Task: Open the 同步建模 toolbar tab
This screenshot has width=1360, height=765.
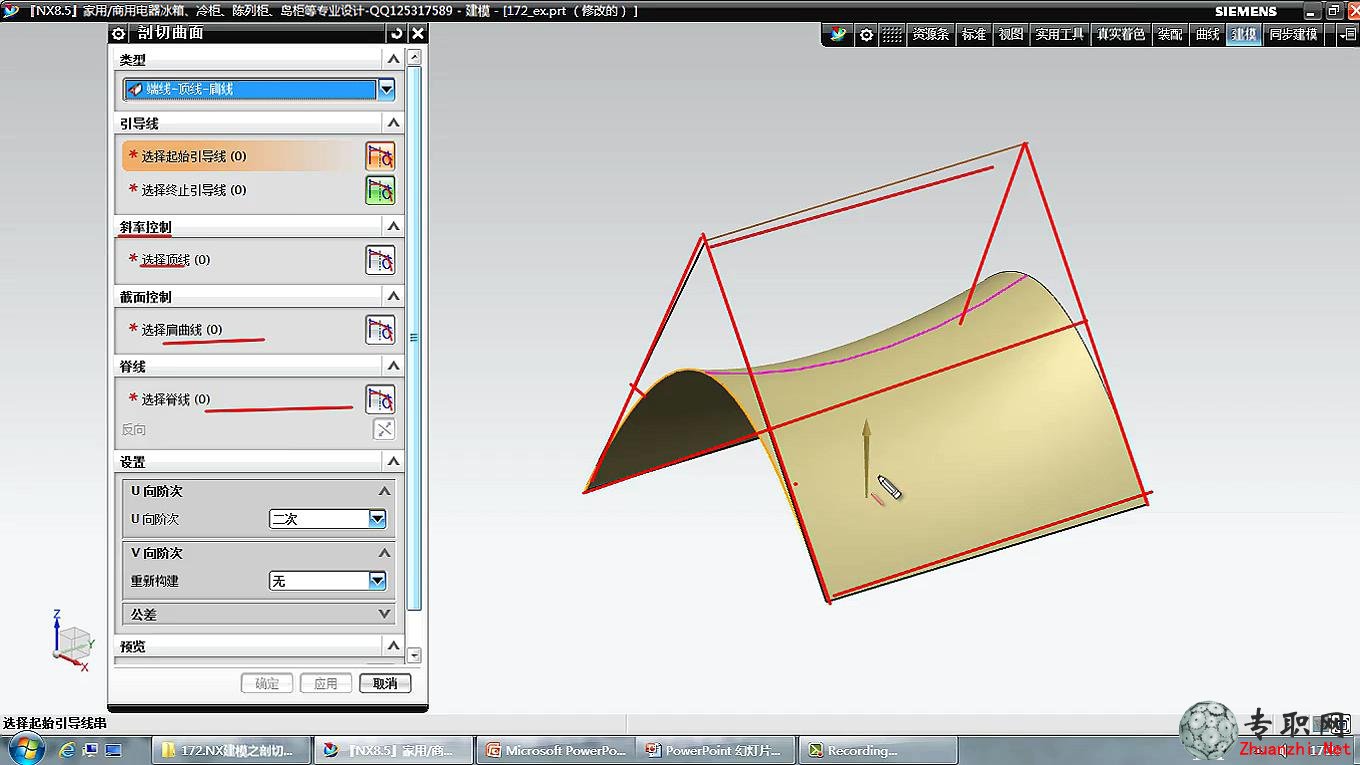Action: point(1293,34)
